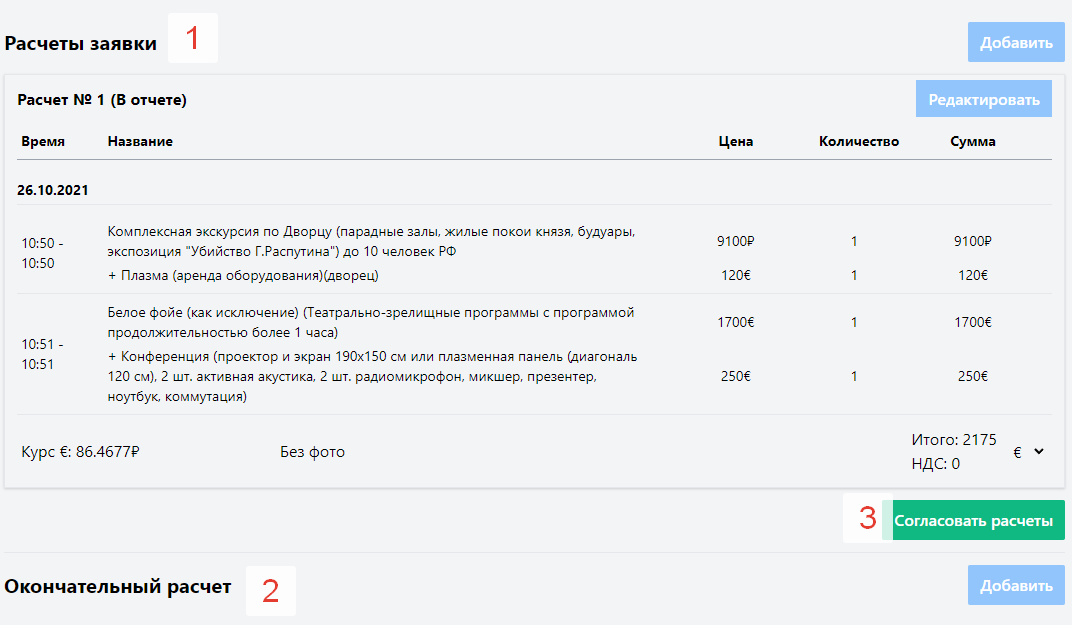This screenshot has height=637, width=1072.
Task: Select the Комплексная экскурсия по Дворцу item
Action: pyautogui.click(x=371, y=241)
